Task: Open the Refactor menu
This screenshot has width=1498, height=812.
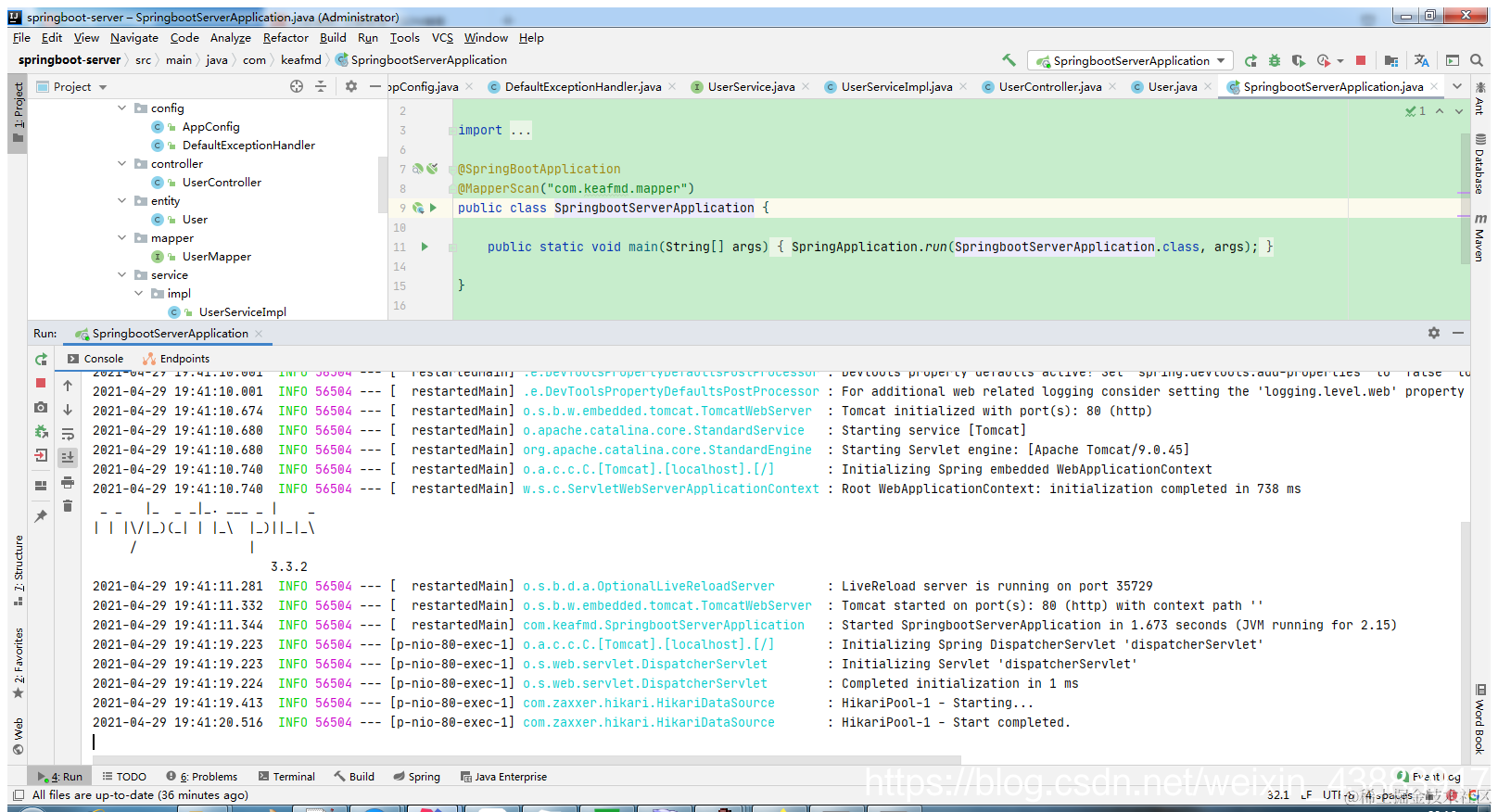Action: point(286,38)
